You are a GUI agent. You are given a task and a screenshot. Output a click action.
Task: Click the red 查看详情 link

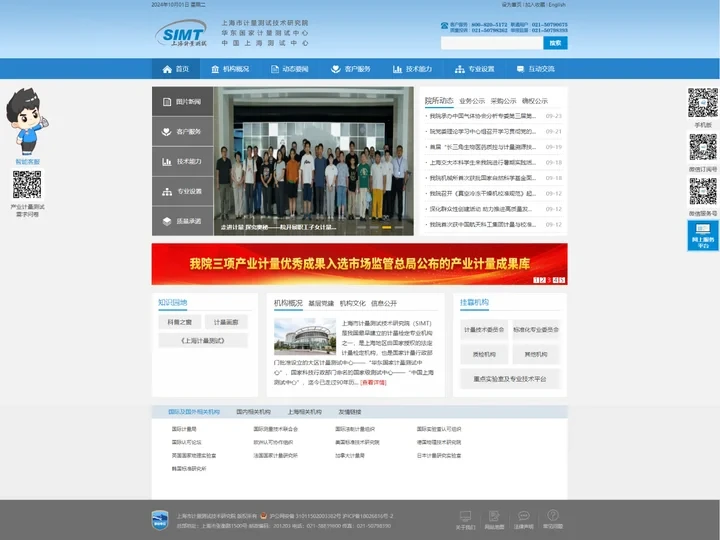[x=373, y=382]
